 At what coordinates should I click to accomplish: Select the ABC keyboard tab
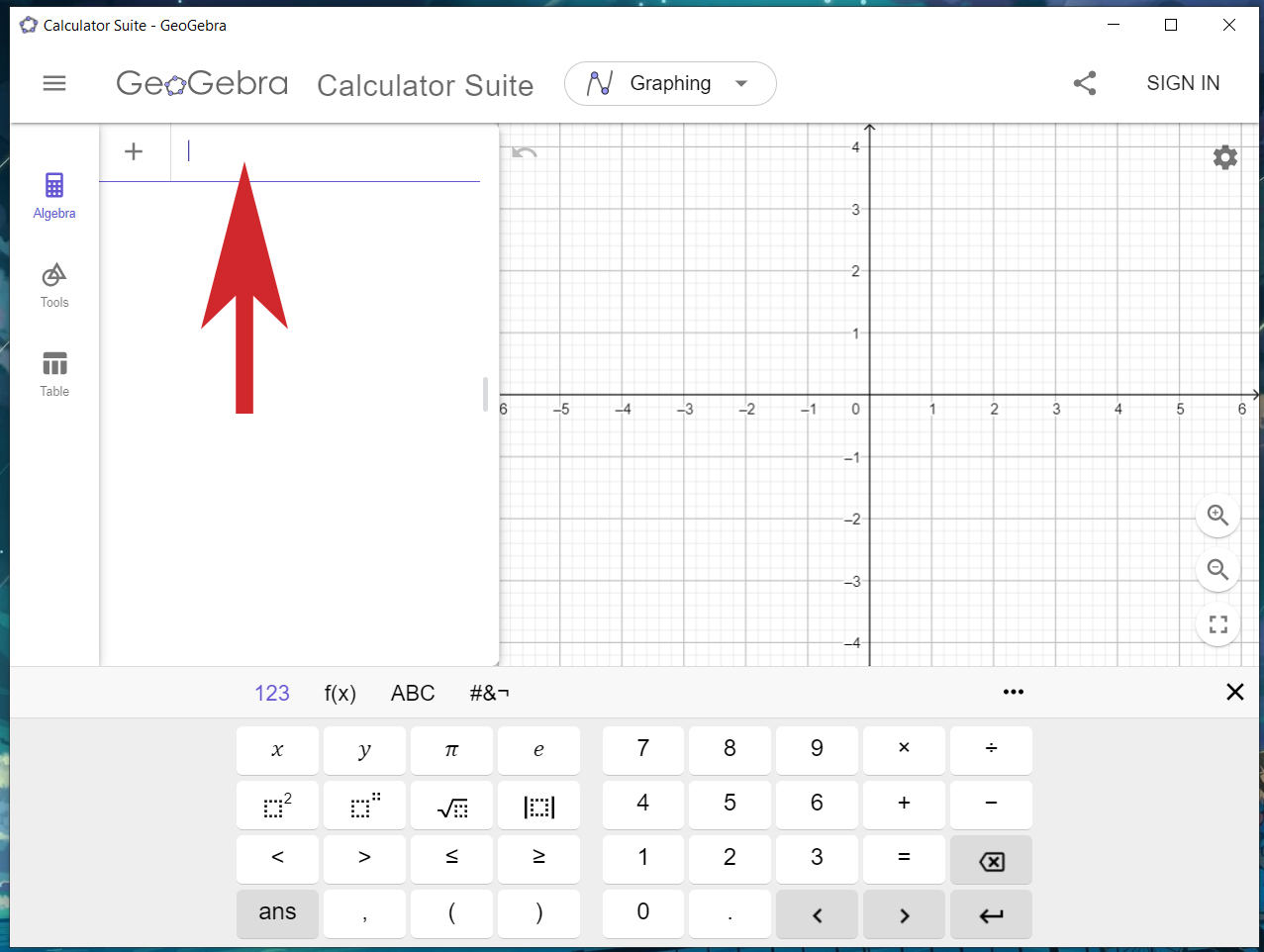pos(413,693)
